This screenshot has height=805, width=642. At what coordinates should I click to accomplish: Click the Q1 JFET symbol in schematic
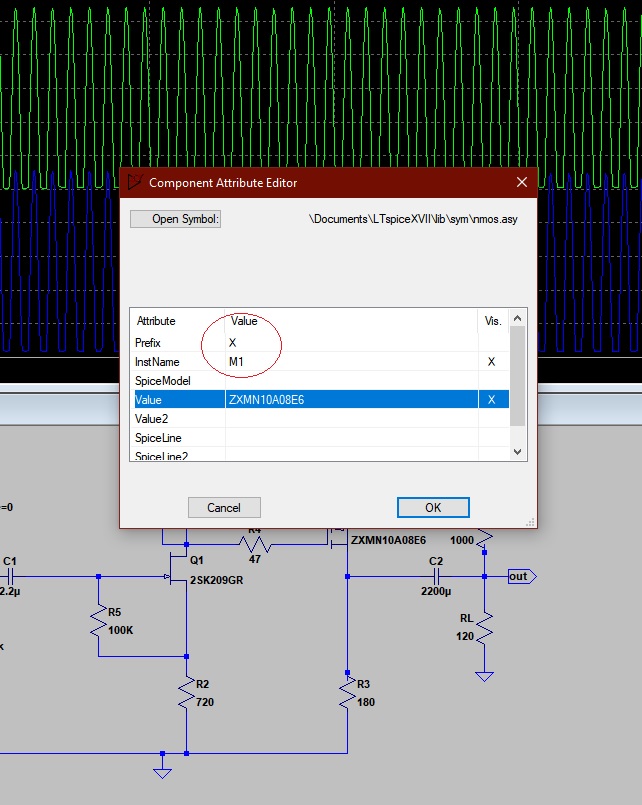pos(179,570)
